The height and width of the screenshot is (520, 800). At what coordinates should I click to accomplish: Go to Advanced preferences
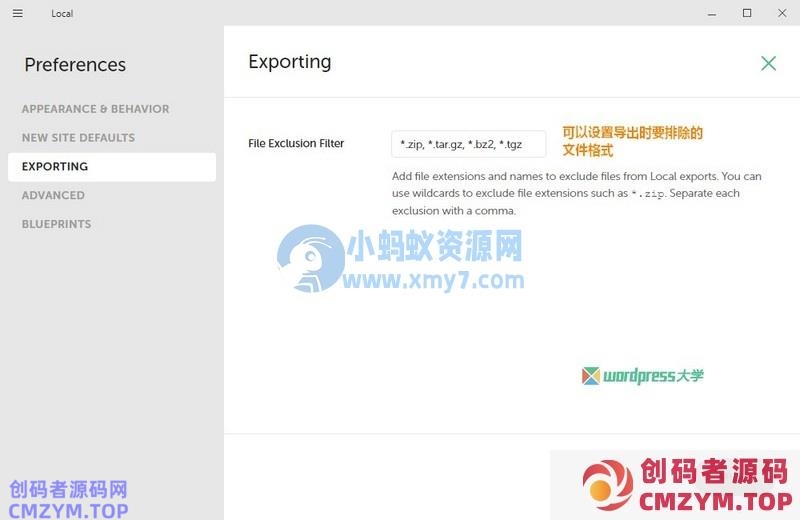tap(53, 196)
